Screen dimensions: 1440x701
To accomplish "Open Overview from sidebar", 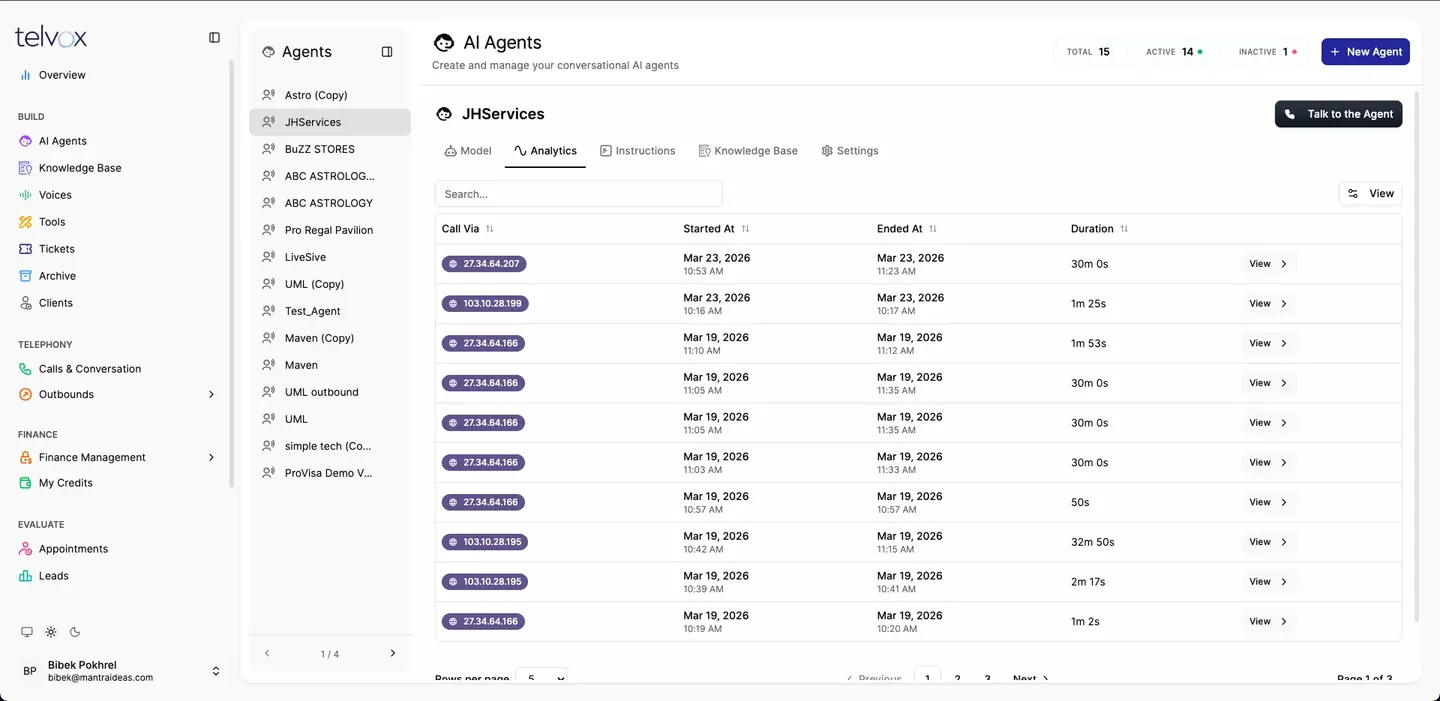I will click(62, 75).
